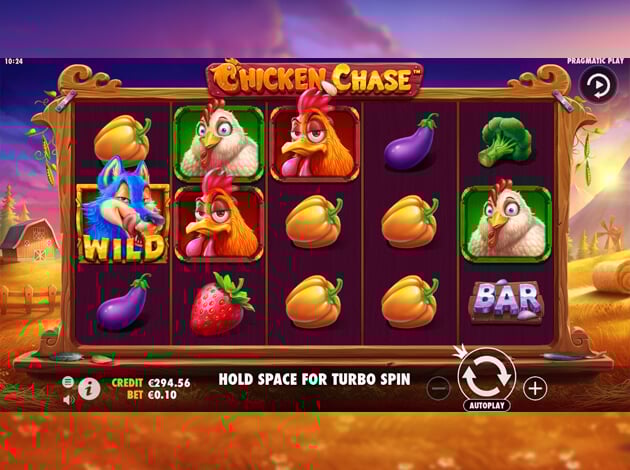Click the broccoli symbol
Screen dimensions: 630x470
click(505, 141)
